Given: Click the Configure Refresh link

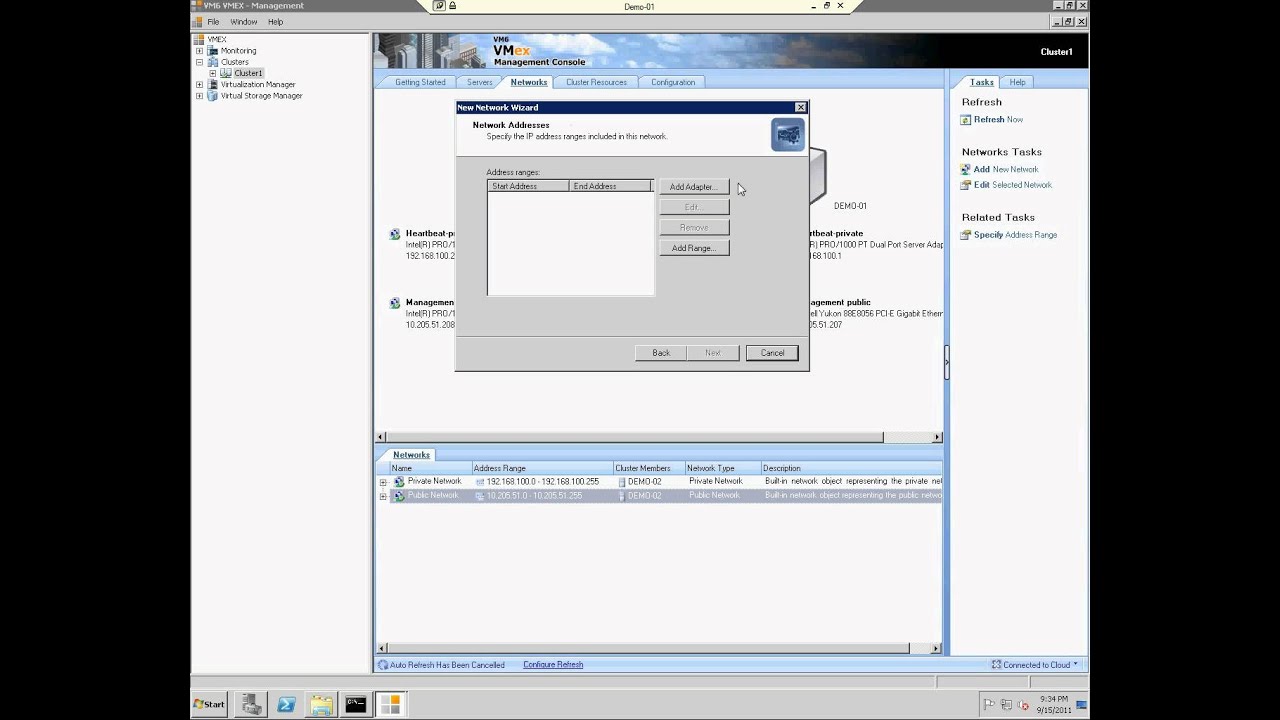Looking at the screenshot, I should coord(553,665).
